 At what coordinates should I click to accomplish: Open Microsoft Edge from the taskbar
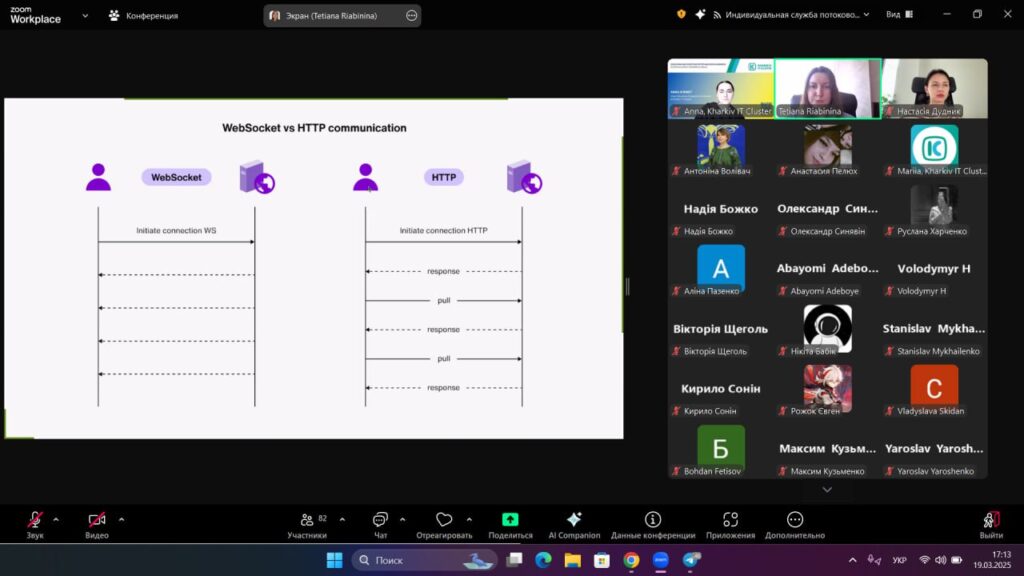543,560
